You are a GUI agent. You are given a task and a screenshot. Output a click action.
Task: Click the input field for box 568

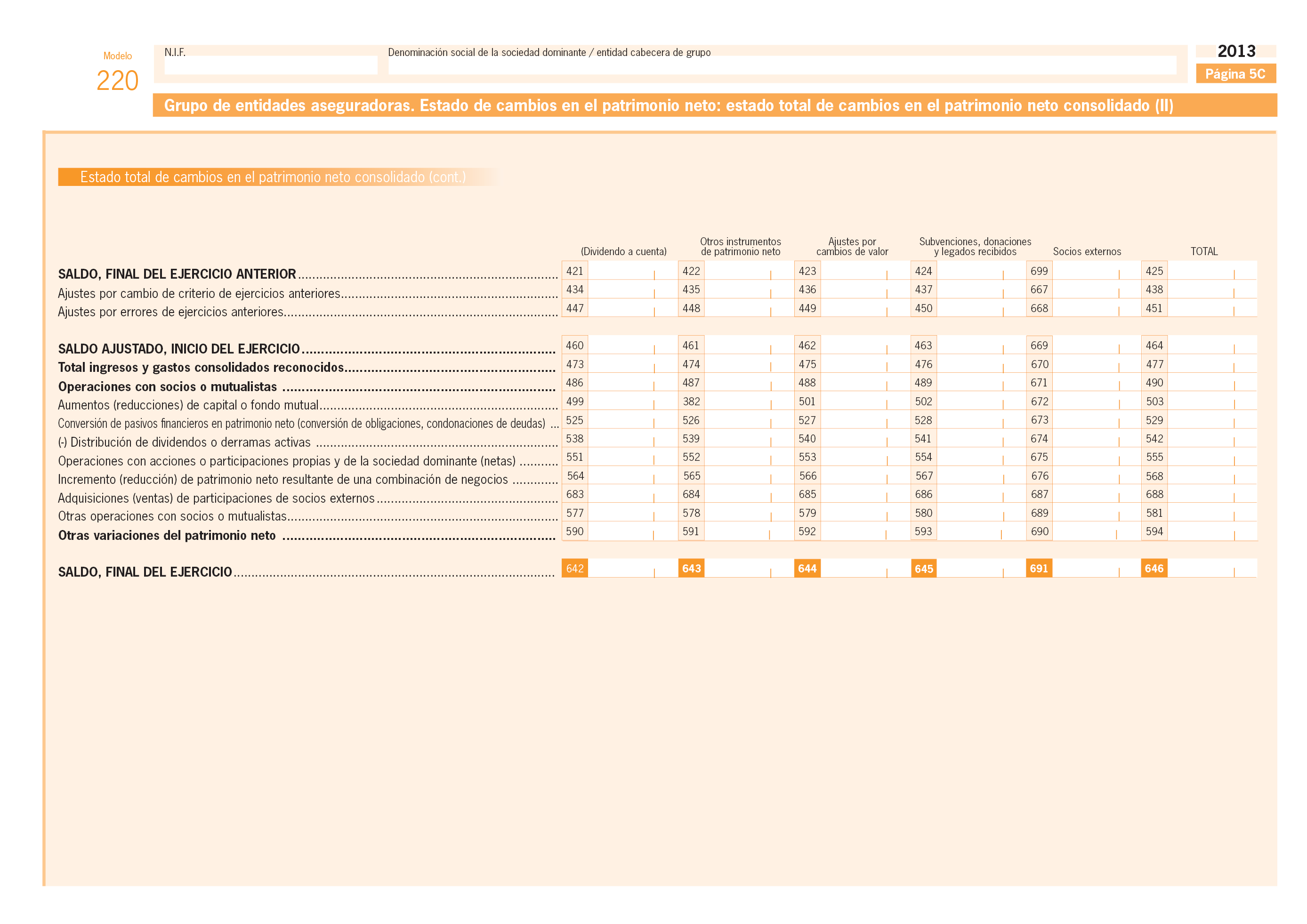1212,476
